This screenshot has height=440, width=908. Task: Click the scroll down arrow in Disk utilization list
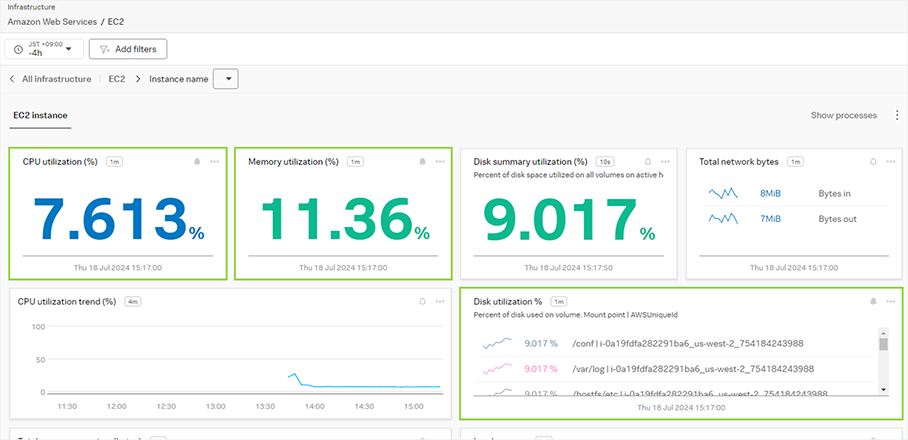[883, 388]
